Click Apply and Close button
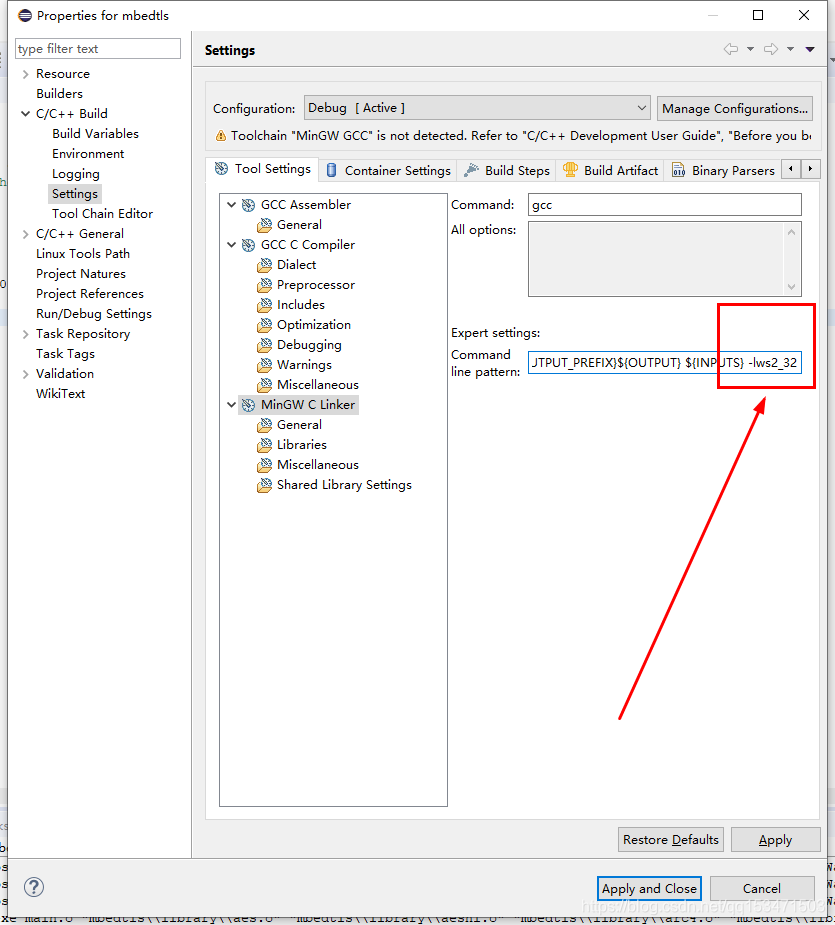 (649, 888)
